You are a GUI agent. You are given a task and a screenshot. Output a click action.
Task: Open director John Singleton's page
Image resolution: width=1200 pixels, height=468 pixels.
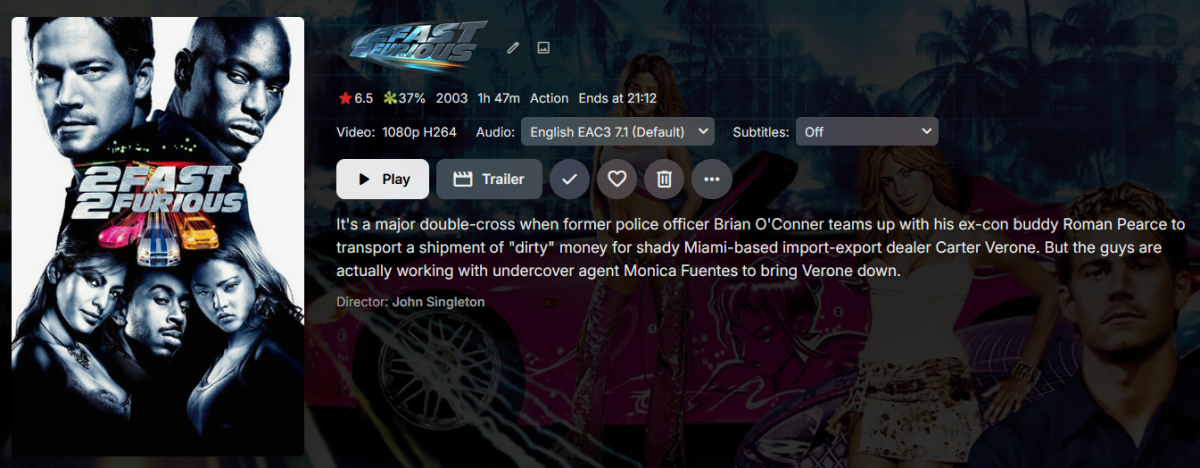[x=439, y=301]
